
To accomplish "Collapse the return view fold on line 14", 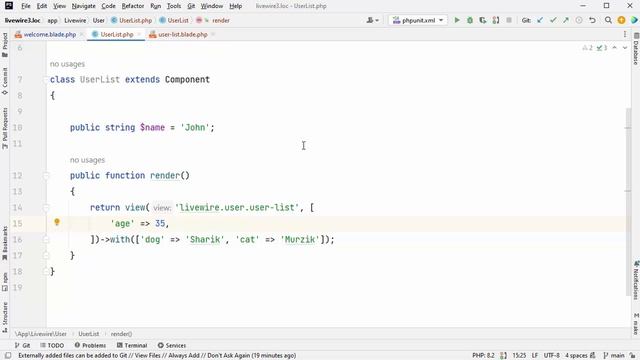I will tap(46, 207).
